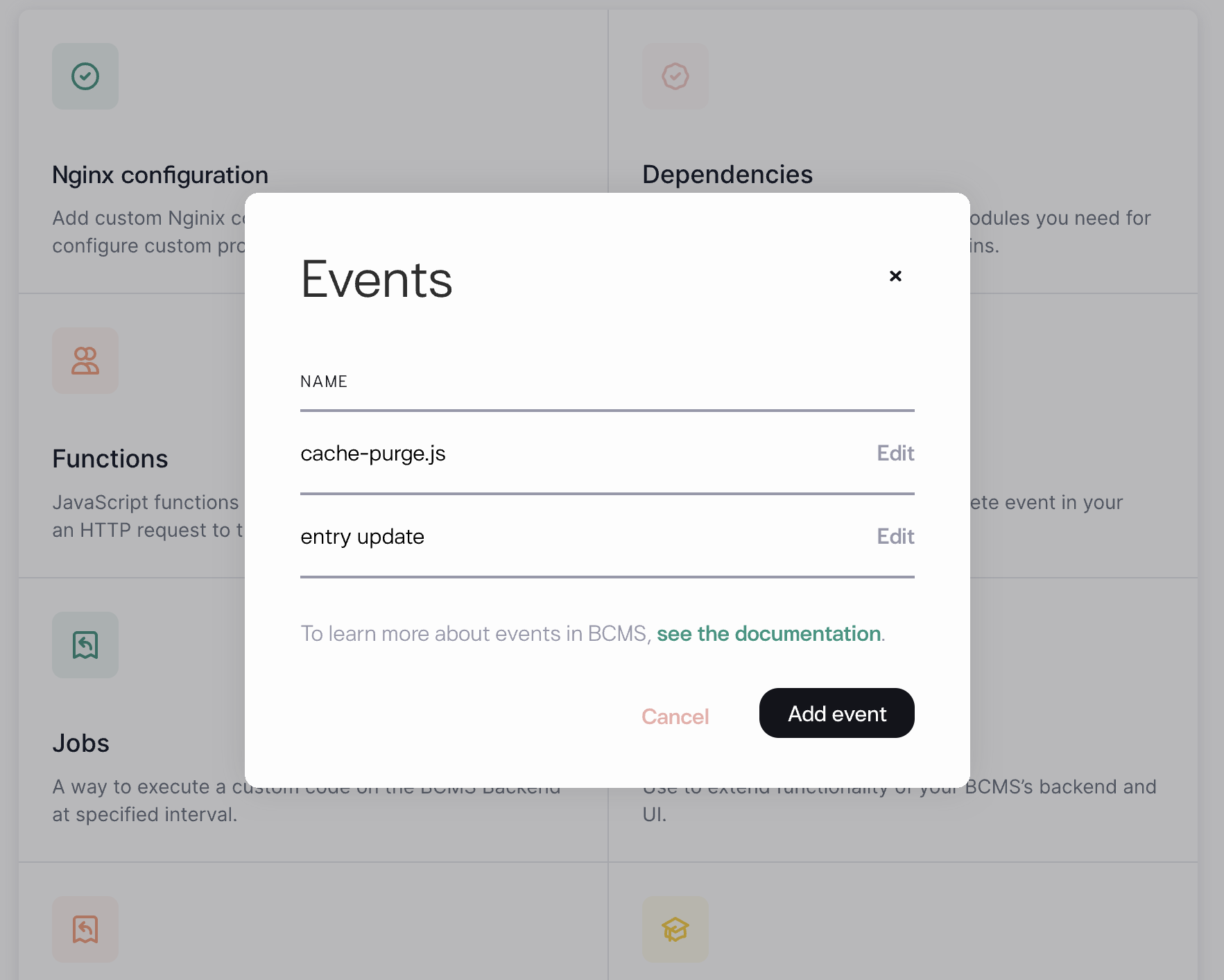
Task: Click the orange bookmark icon at bottom left
Action: click(85, 929)
